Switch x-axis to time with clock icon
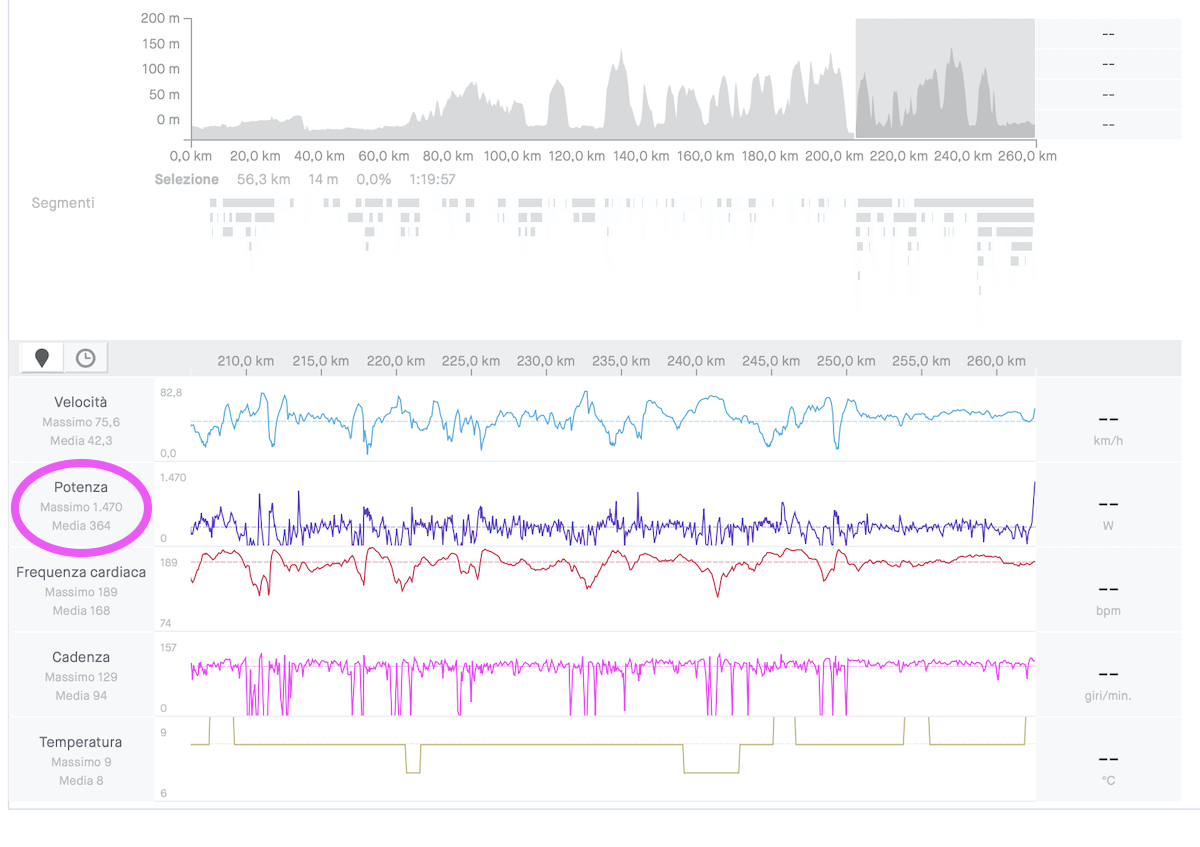This screenshot has height=847, width=1200. (x=86, y=358)
